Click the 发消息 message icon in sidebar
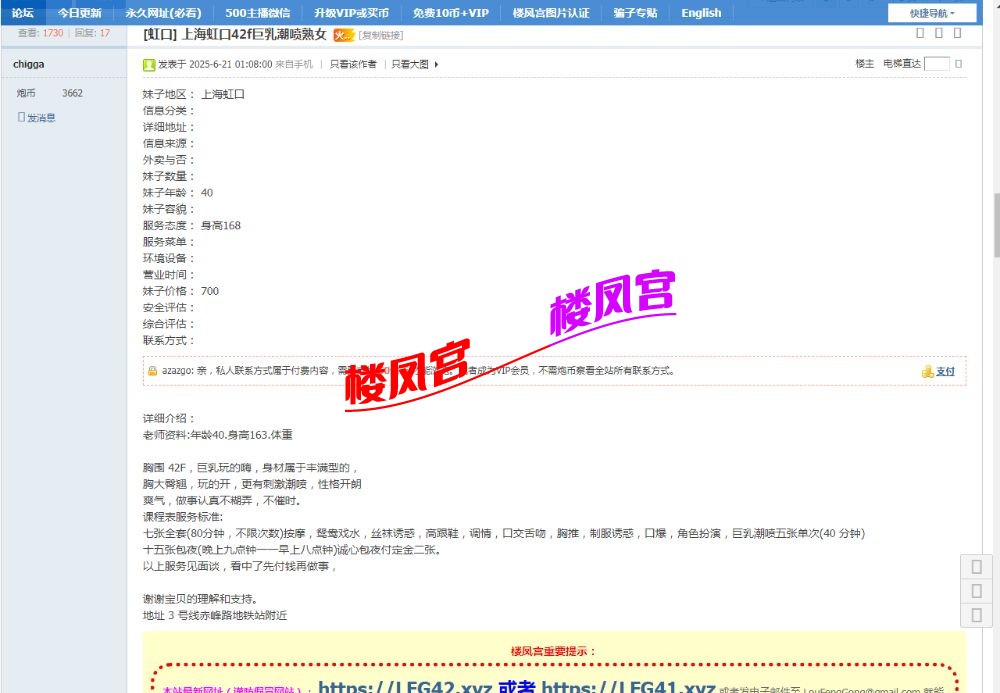Screen dimensions: 1000x693 pos(22,117)
